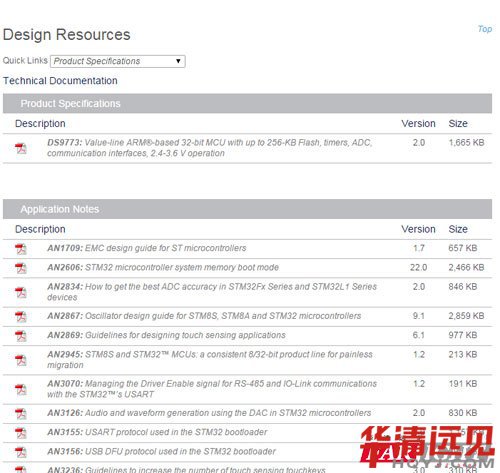500x473 pixels.
Task: Open AN2869 touch sensing guidelines link
Action: [166, 335]
